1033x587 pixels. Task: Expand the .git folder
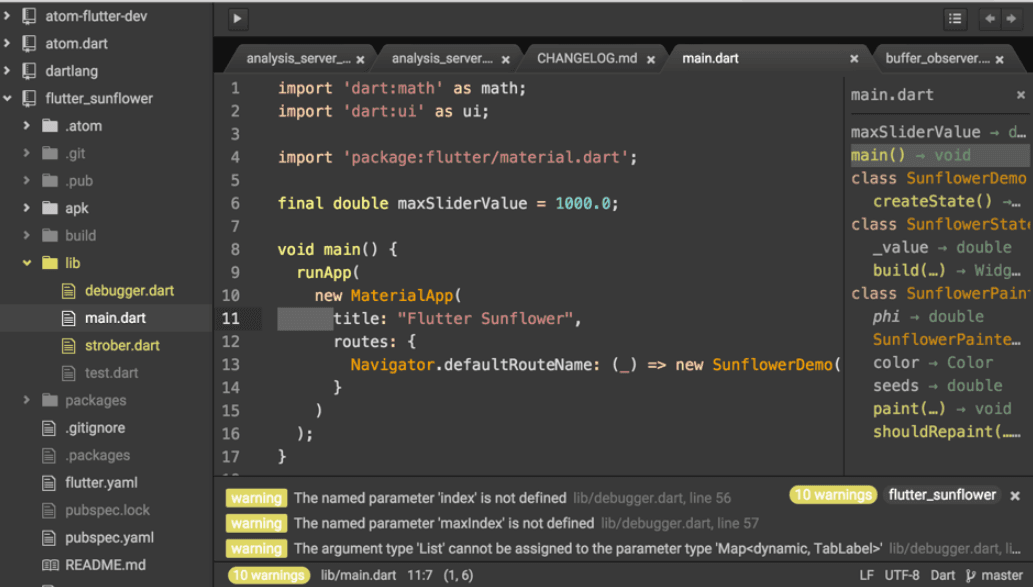pos(26,153)
